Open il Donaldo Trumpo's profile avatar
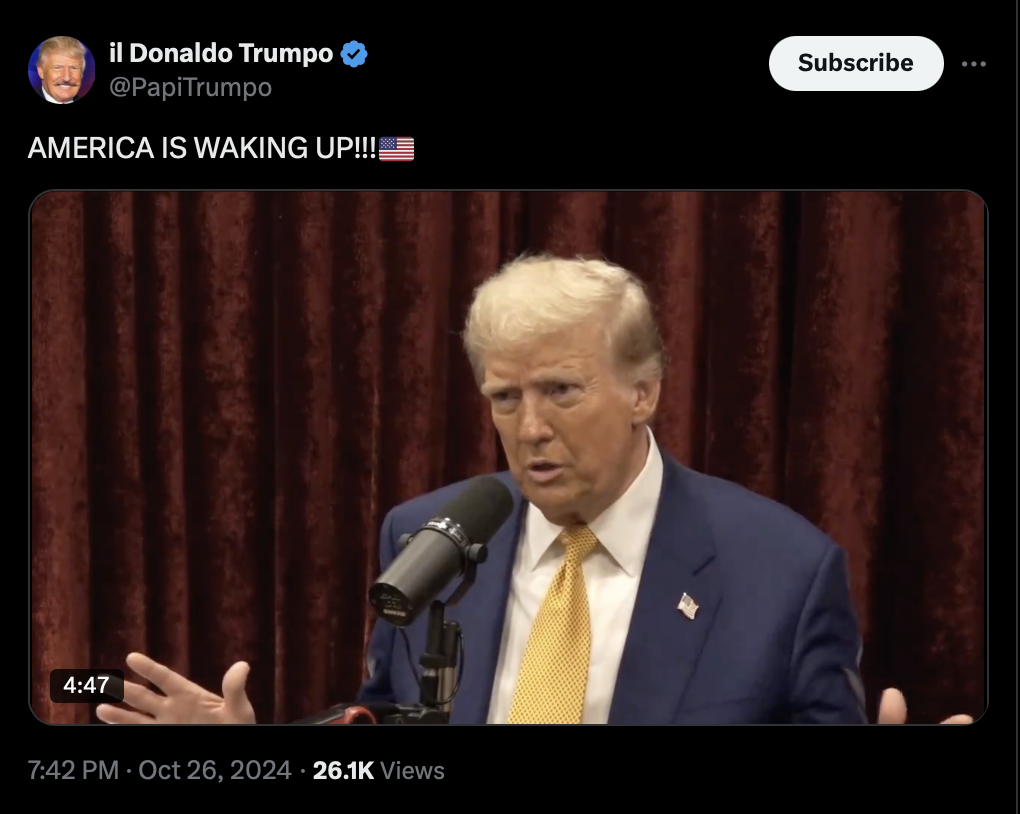This screenshot has width=1020, height=814. pyautogui.click(x=62, y=70)
